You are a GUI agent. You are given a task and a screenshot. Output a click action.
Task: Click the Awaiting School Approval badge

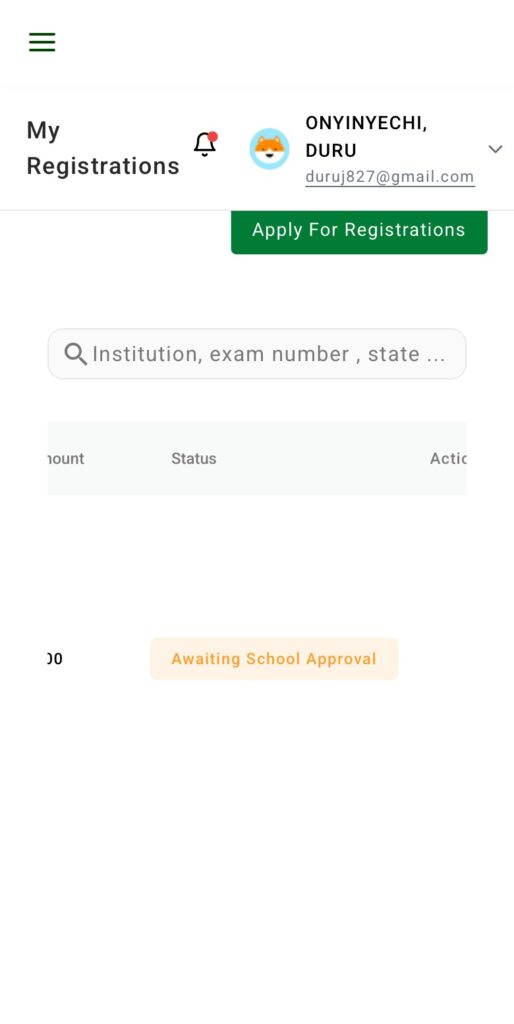click(274, 659)
